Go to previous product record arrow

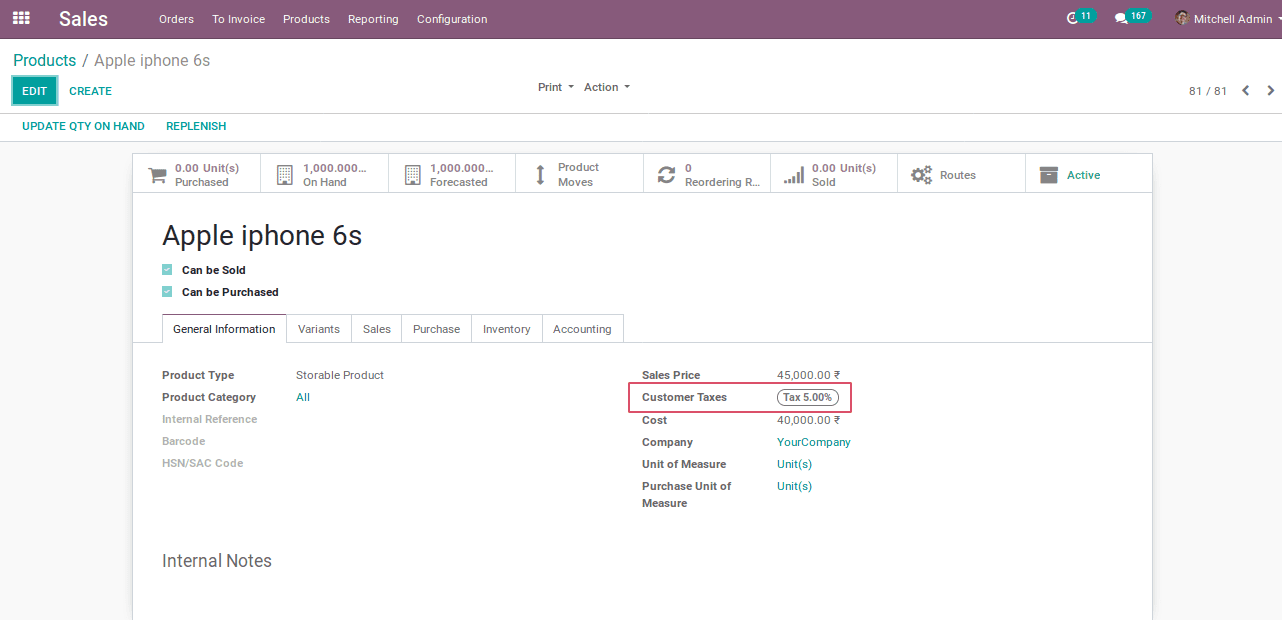[1246, 91]
